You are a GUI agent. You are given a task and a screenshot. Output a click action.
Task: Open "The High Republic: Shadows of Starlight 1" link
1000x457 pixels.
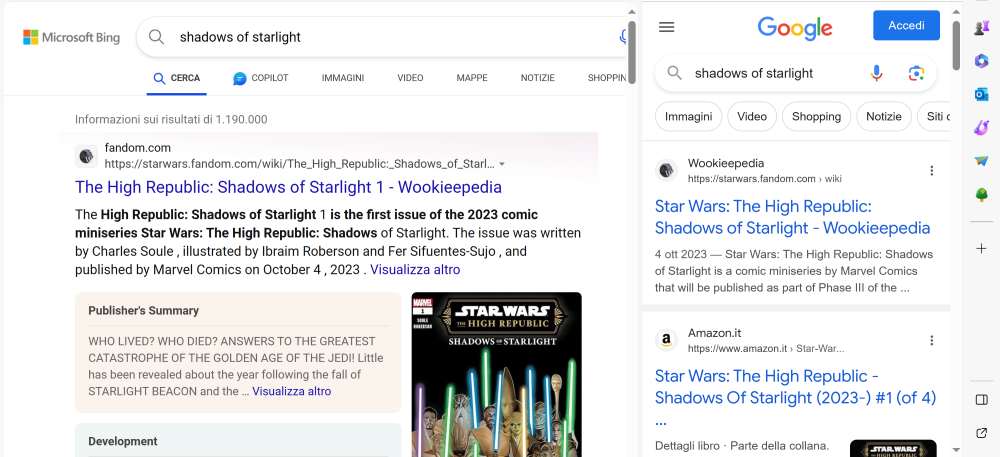[288, 187]
